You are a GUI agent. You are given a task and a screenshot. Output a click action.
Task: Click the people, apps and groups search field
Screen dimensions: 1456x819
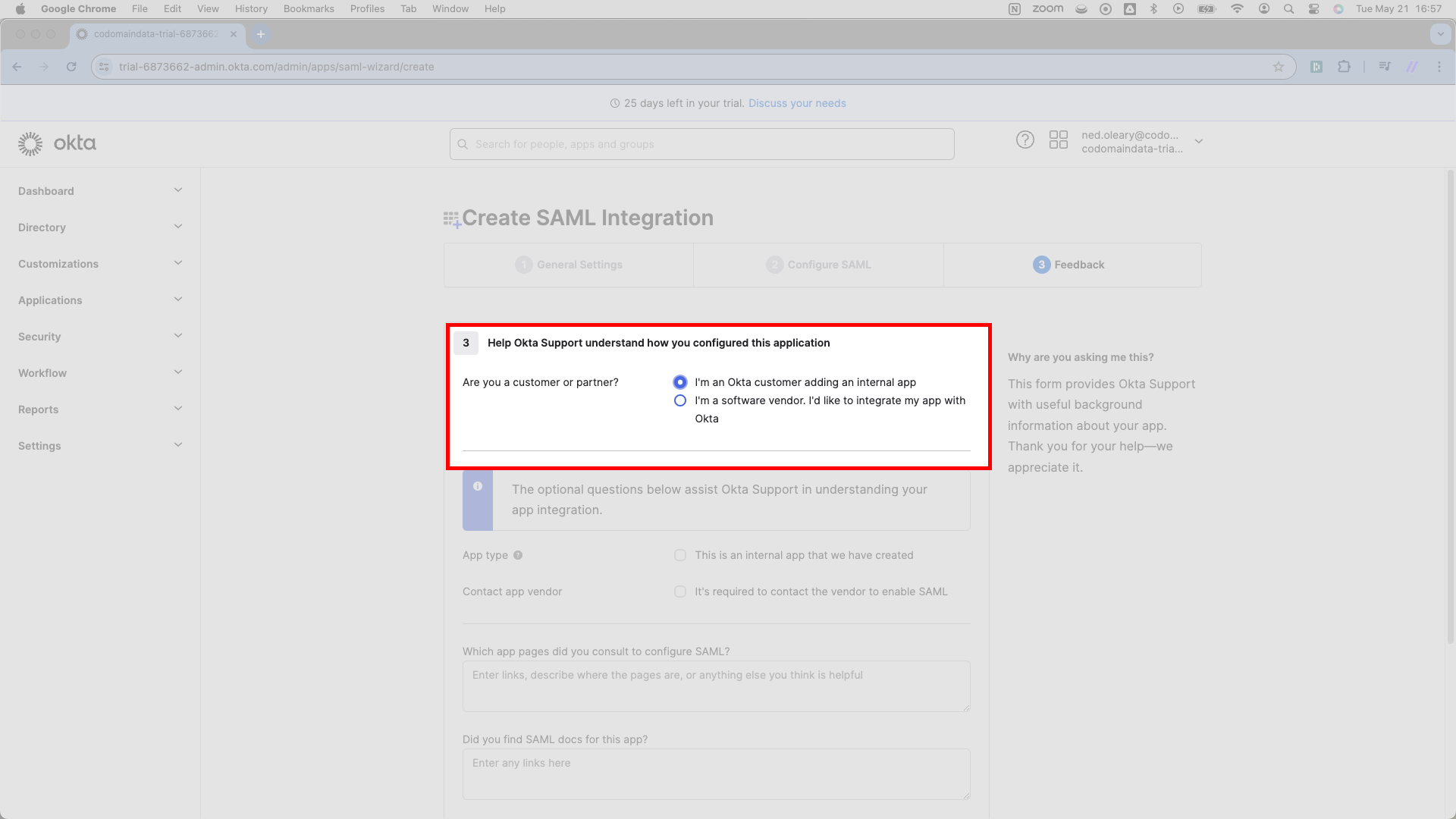point(701,144)
